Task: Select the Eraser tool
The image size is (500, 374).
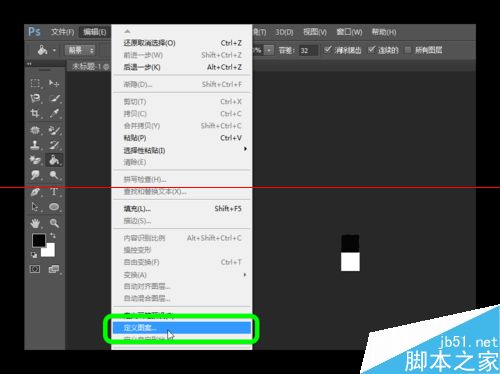Action: point(35,160)
